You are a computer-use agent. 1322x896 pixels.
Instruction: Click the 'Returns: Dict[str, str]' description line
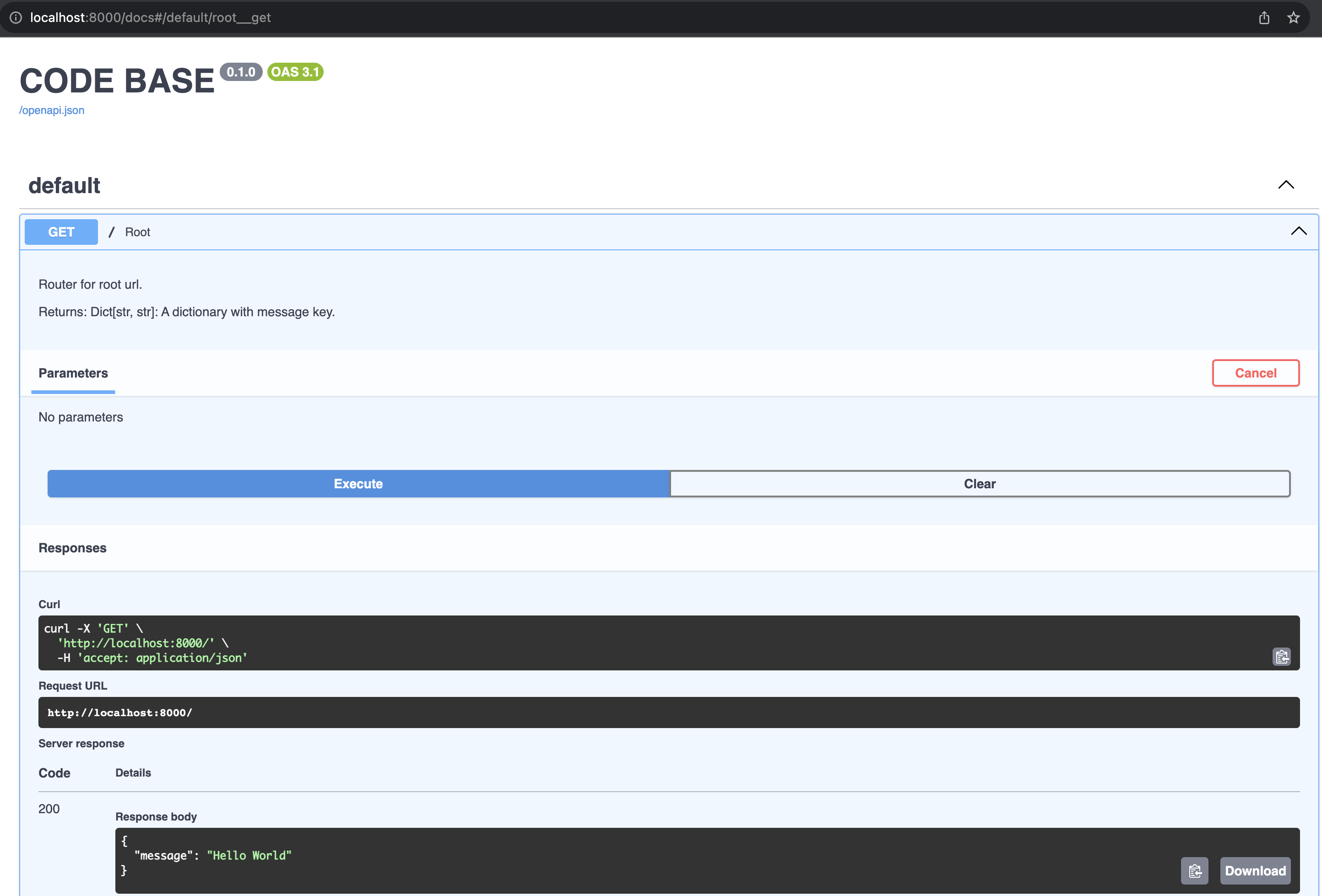coord(187,312)
